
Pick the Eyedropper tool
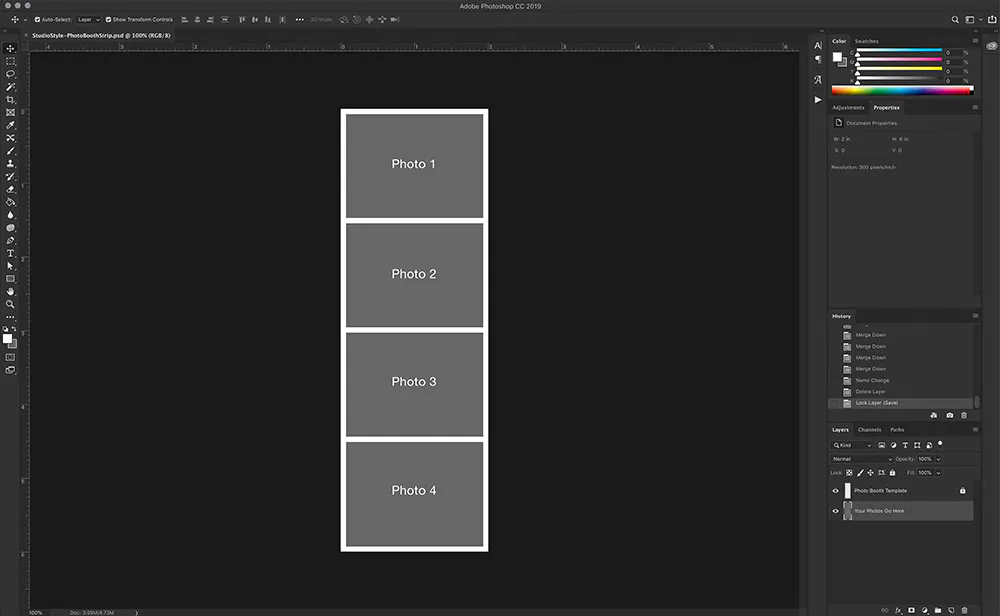tap(10, 125)
